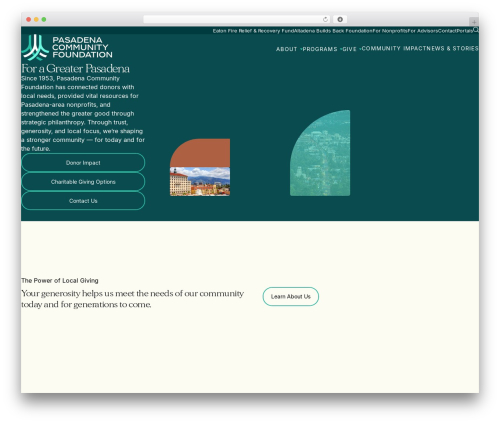
Task: Expand the dropdown arrow next to GIVE
Action: click(360, 49)
